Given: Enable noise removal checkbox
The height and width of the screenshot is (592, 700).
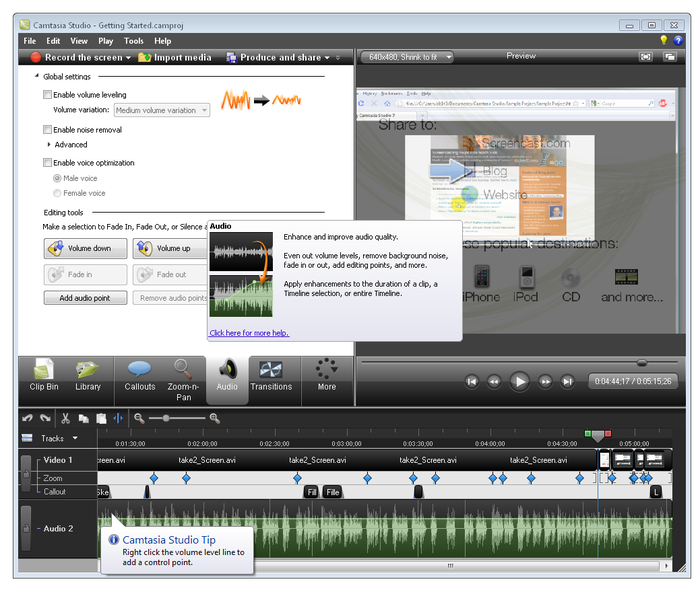Looking at the screenshot, I should coord(47,129).
